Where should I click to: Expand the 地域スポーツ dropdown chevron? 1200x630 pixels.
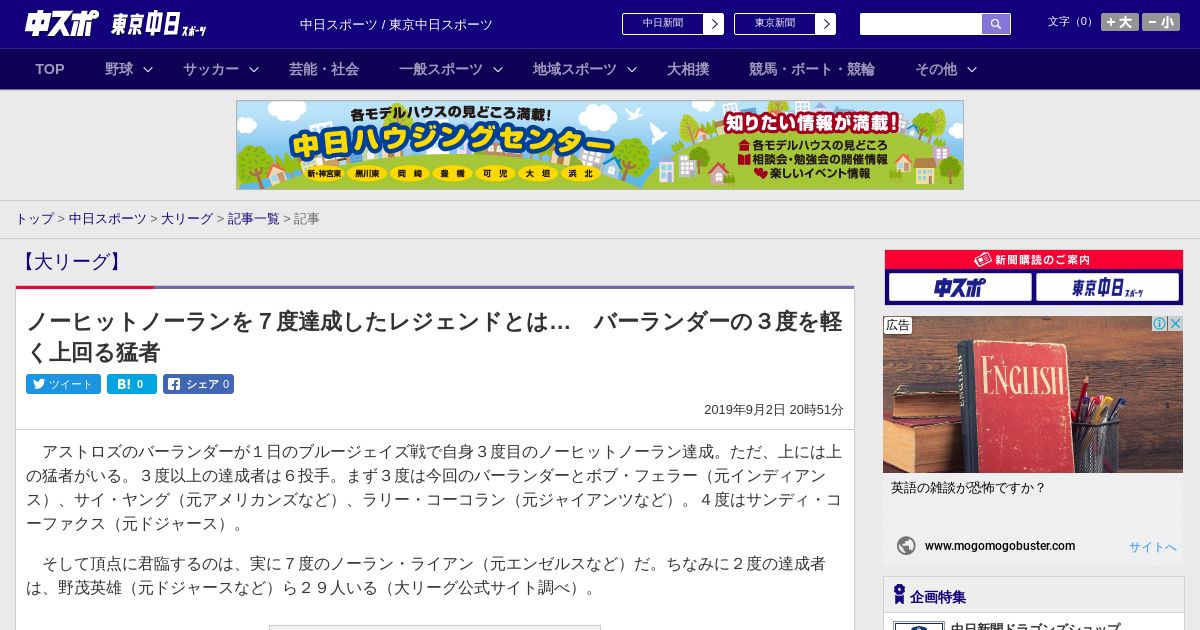point(632,70)
